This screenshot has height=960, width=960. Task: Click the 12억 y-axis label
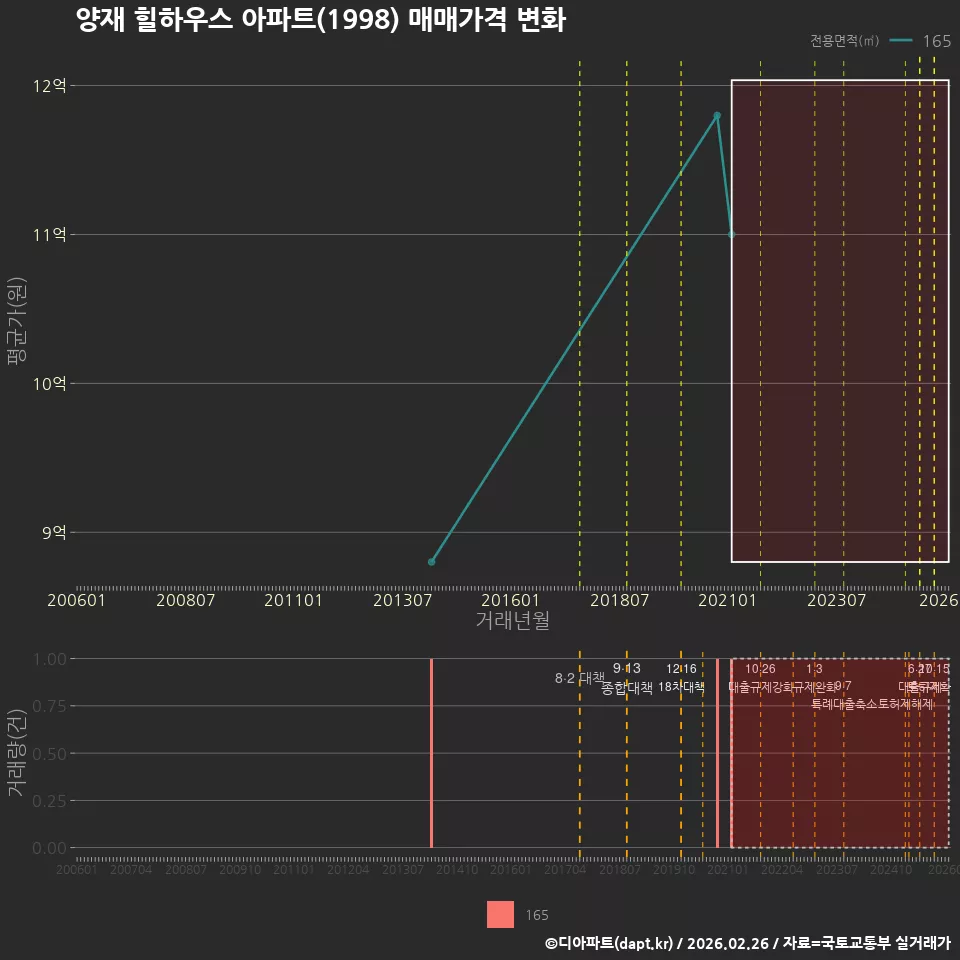(50, 86)
